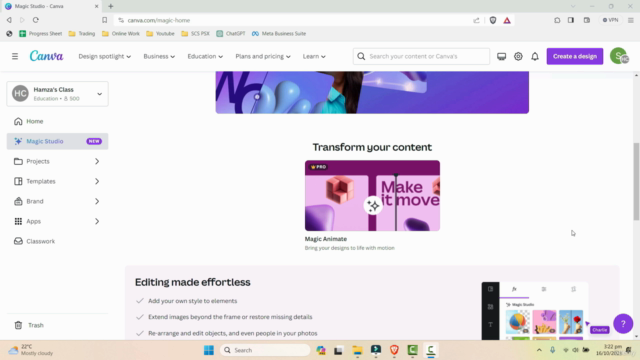
Task: Click the Canva logo
Action: pos(46,56)
